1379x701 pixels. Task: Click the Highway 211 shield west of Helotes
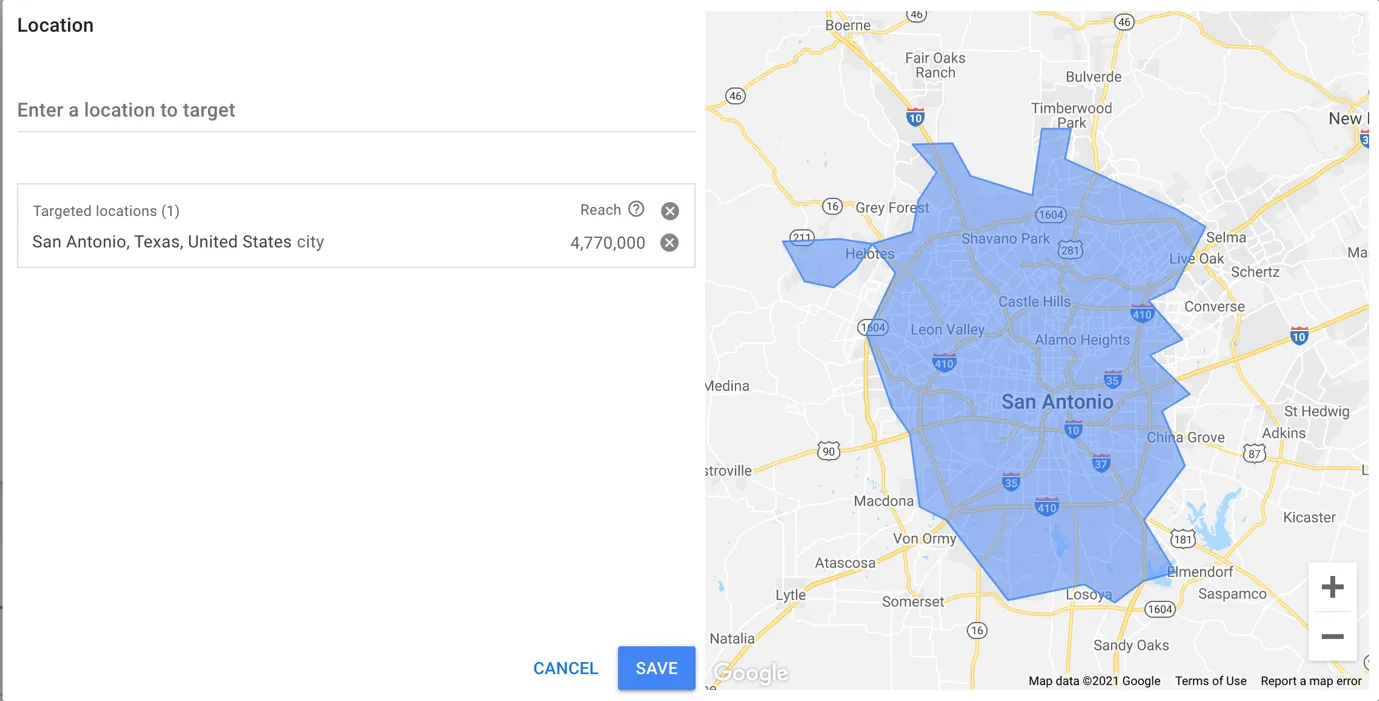(801, 238)
